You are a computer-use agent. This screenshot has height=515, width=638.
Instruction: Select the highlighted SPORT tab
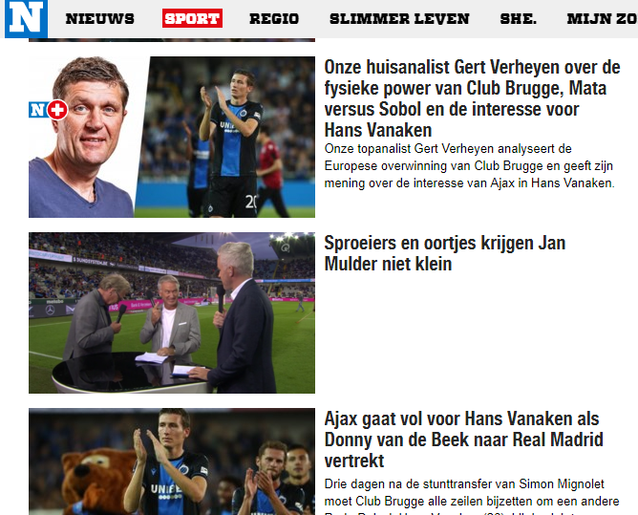click(192, 18)
